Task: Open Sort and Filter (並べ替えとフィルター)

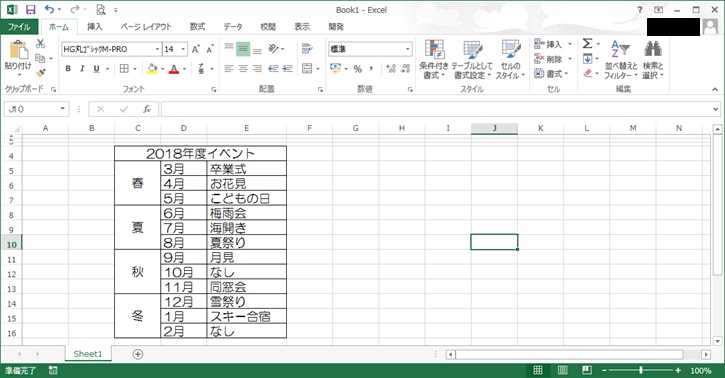Action: click(621, 59)
